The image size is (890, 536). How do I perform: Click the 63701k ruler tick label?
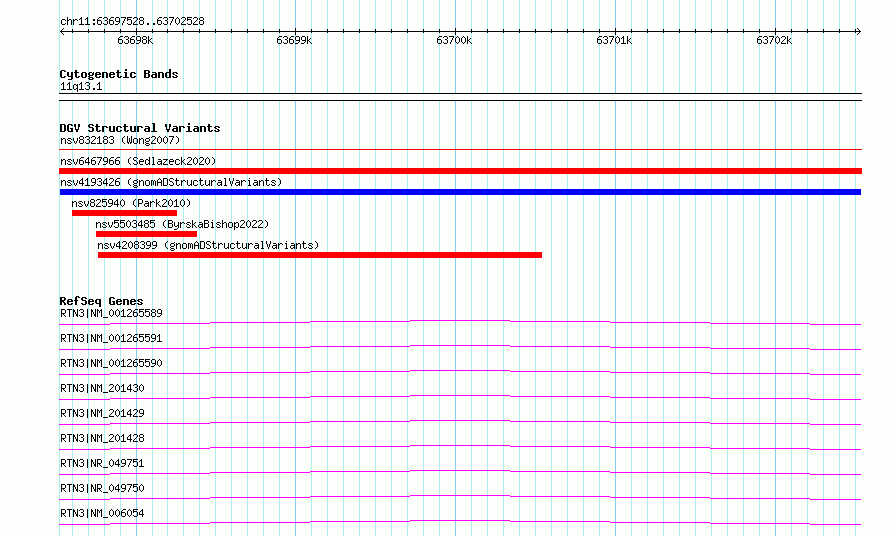coord(614,40)
